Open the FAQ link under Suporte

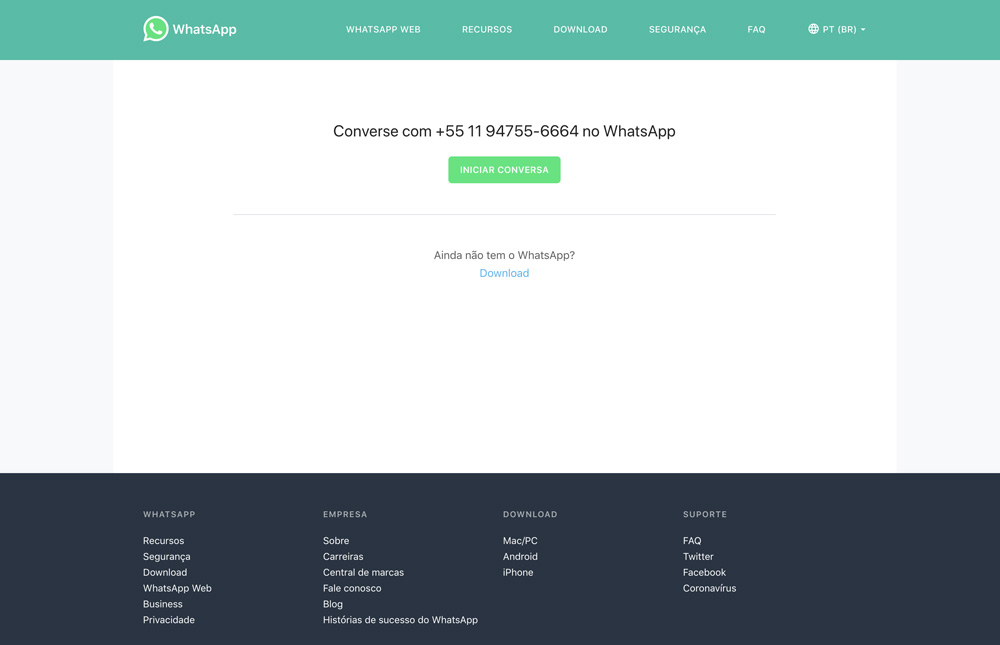tap(691, 540)
